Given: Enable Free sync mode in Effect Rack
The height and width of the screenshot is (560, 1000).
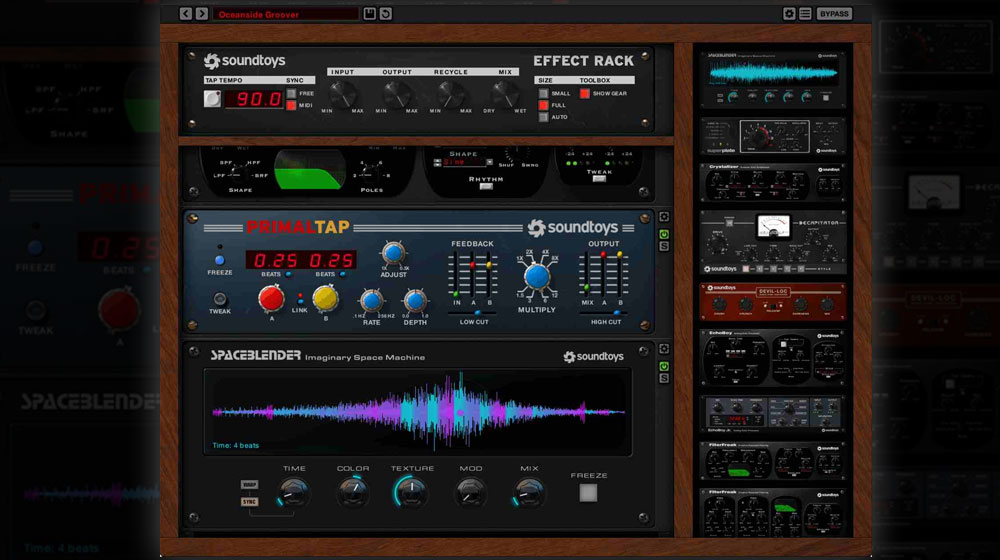Looking at the screenshot, I should [292, 93].
